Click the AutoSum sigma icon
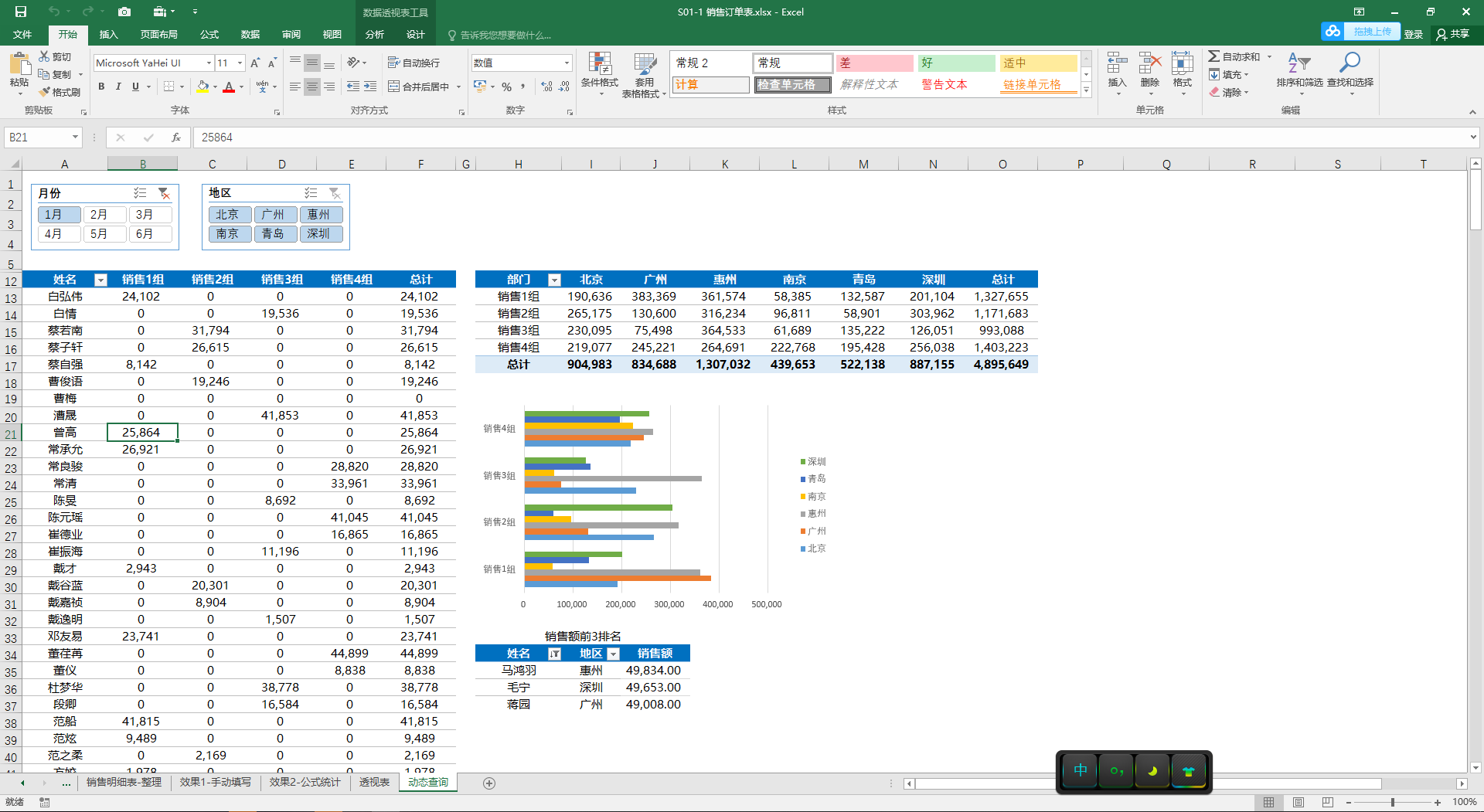 click(1214, 56)
